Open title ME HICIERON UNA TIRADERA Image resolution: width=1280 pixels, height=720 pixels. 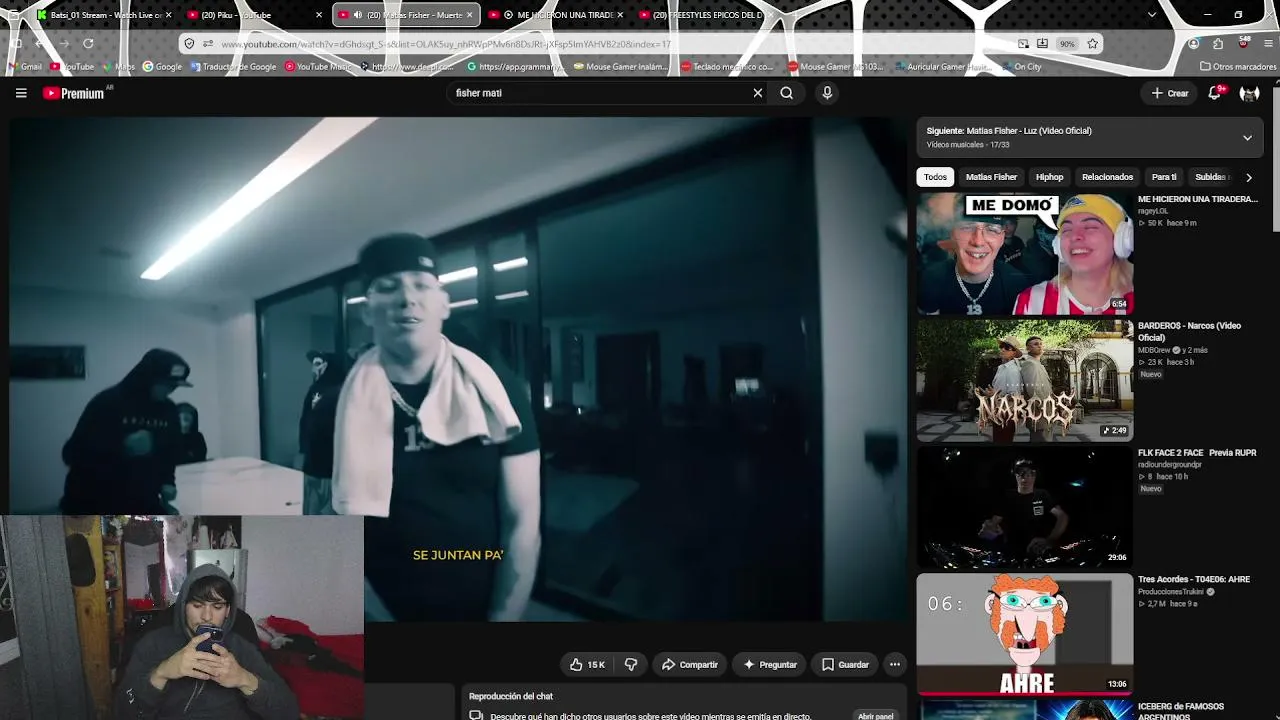(1198, 199)
